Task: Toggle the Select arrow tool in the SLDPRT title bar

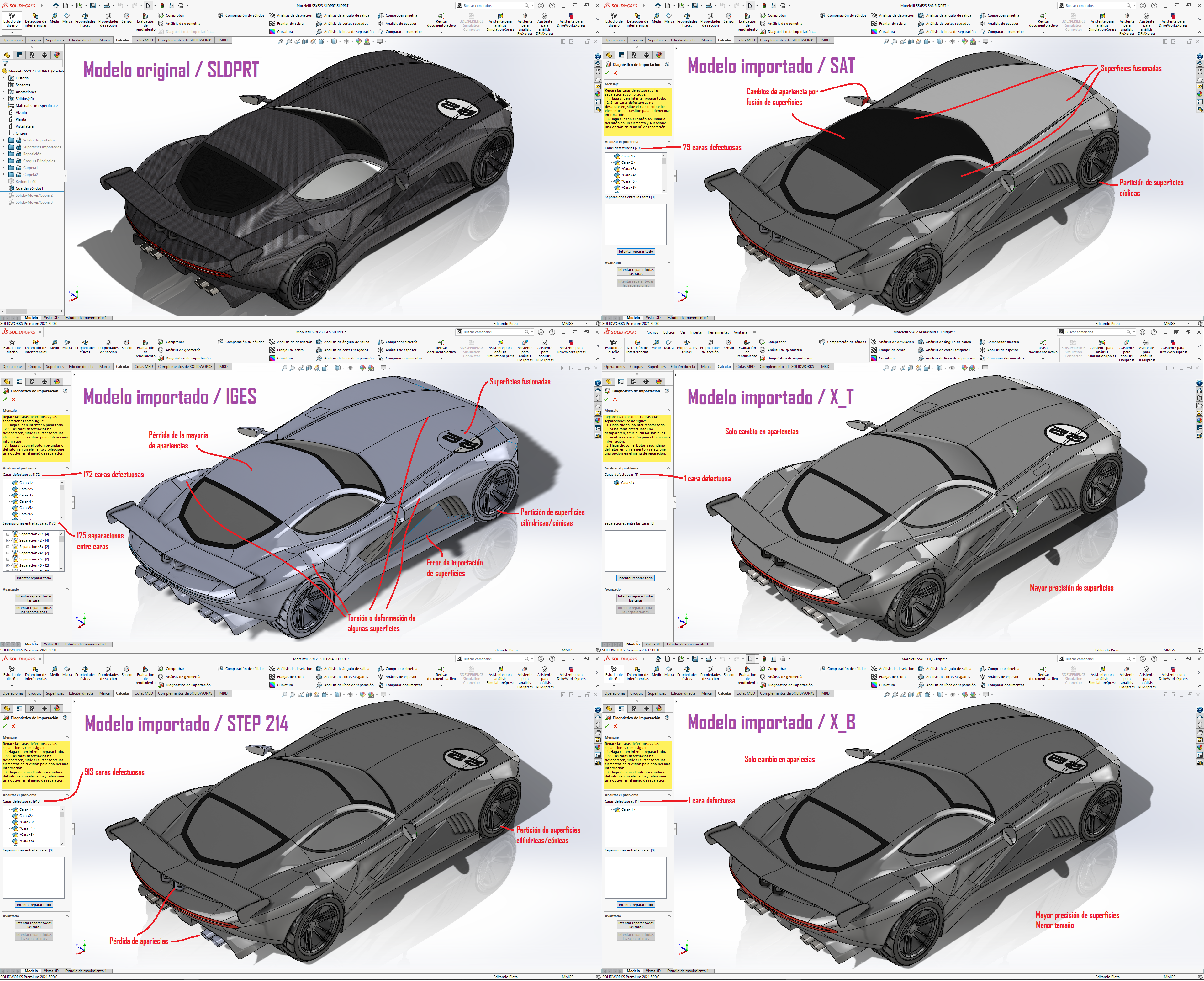Action: (x=148, y=6)
